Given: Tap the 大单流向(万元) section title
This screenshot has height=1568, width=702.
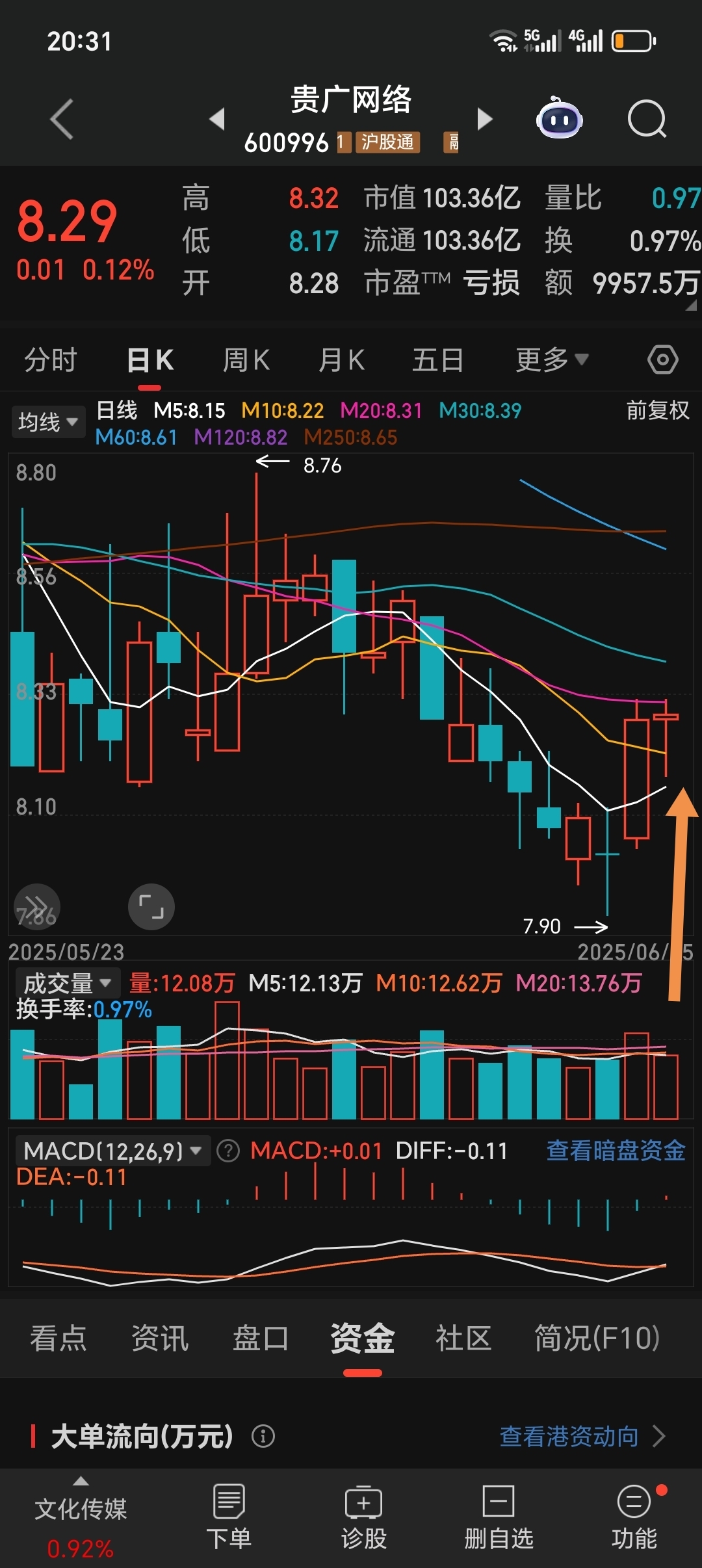Looking at the screenshot, I should click(142, 1436).
